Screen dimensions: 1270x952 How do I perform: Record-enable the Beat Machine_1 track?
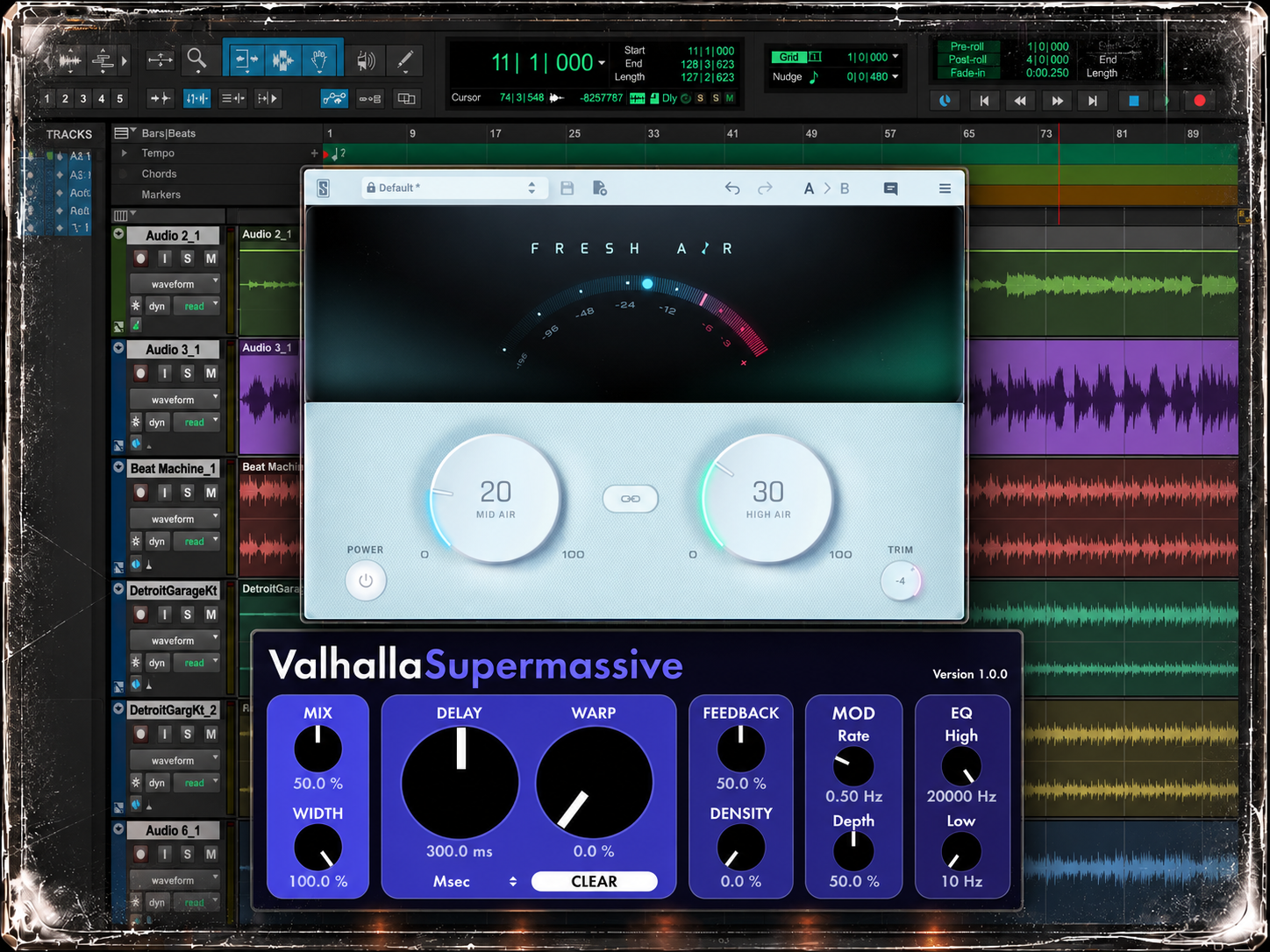point(140,493)
